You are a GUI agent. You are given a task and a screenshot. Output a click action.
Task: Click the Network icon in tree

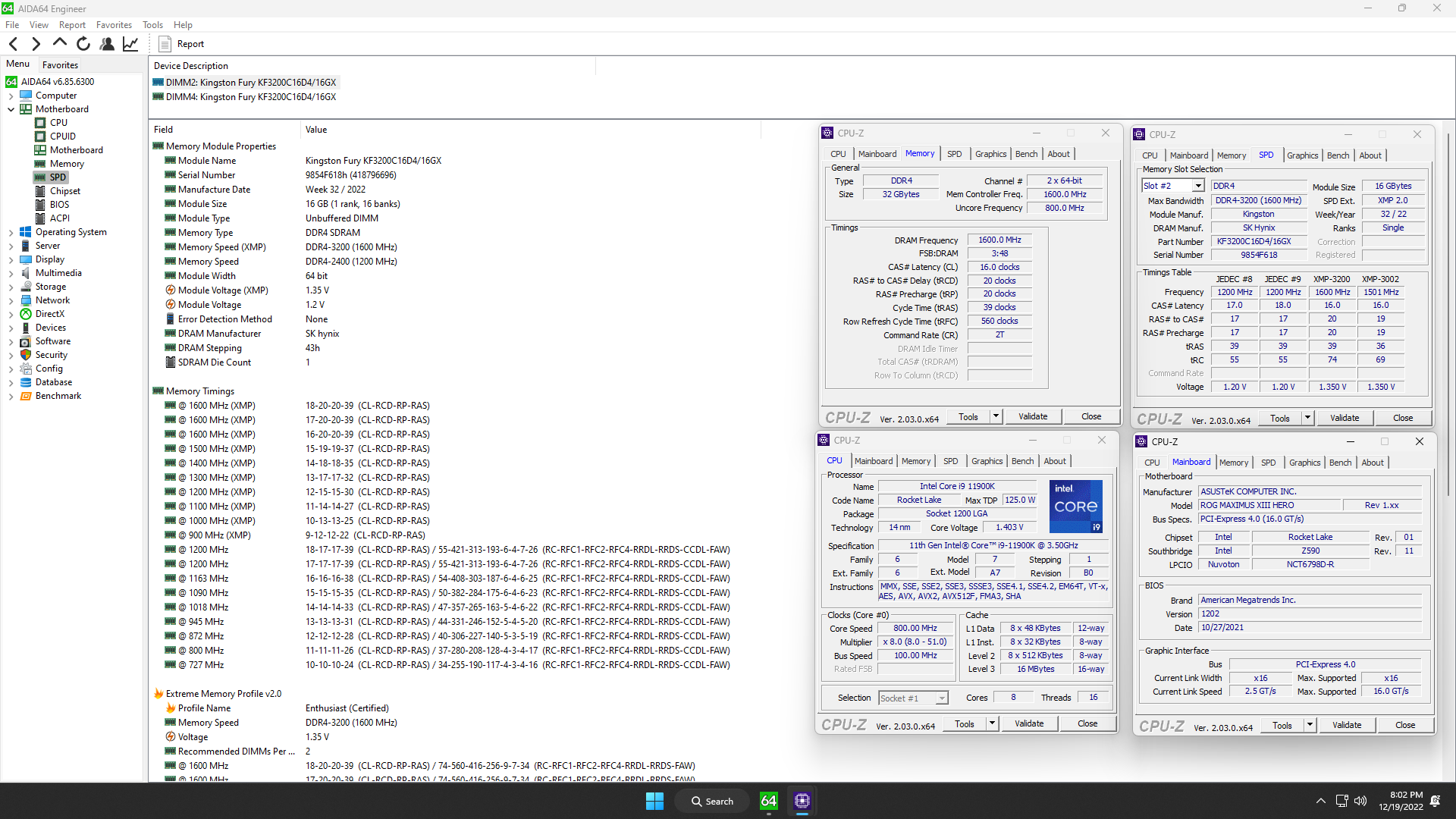coord(26,300)
